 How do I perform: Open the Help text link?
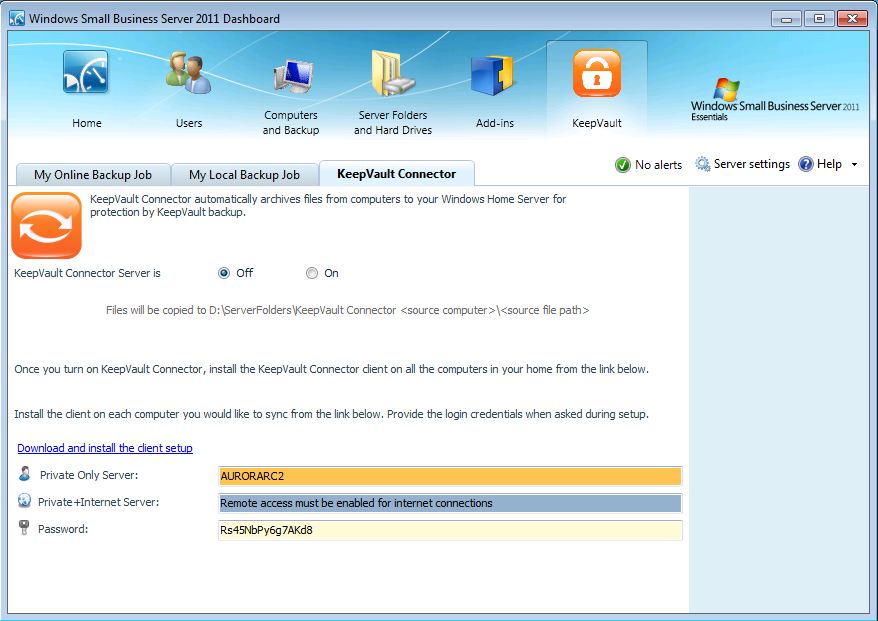coord(829,164)
